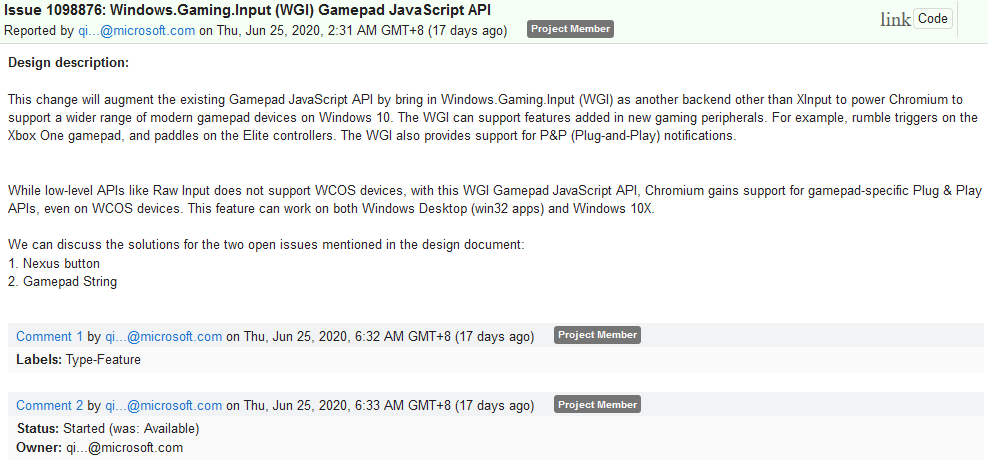Open the Comment 1 link
The height and width of the screenshot is (464, 988).
[49, 337]
